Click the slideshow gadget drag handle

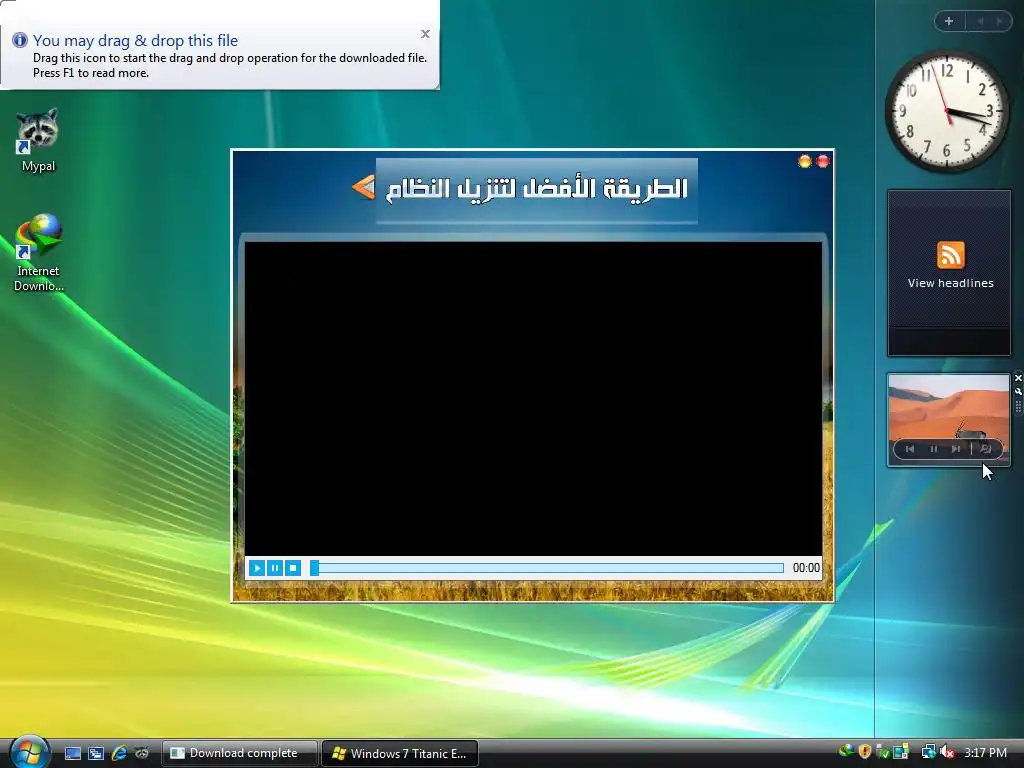pos(1018,406)
